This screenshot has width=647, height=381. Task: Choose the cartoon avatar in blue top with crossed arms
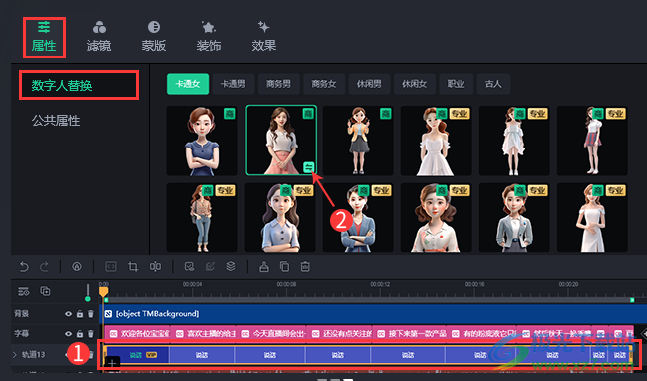(202, 141)
